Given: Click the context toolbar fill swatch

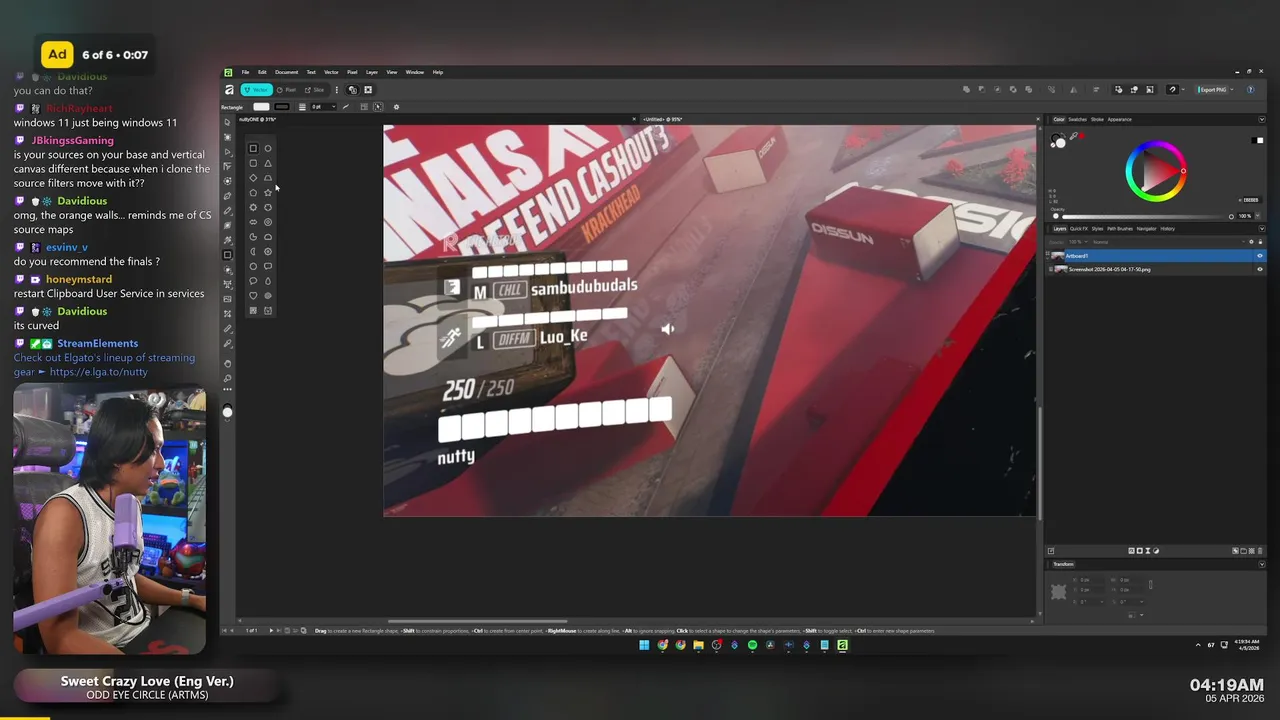Looking at the screenshot, I should coord(261,107).
